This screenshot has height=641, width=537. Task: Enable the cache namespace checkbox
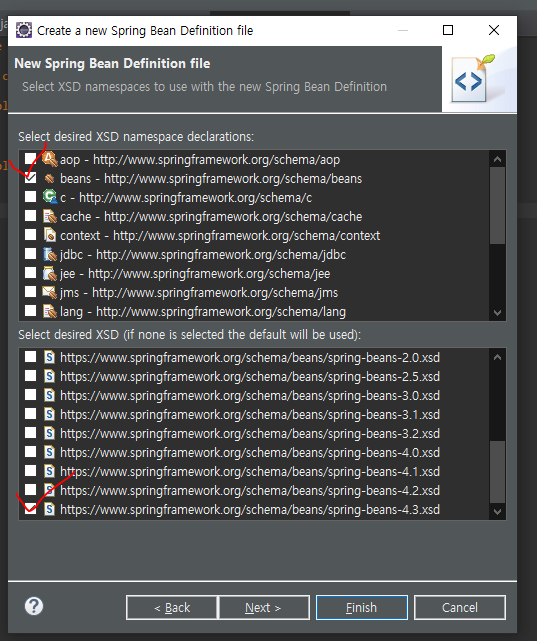pos(30,215)
